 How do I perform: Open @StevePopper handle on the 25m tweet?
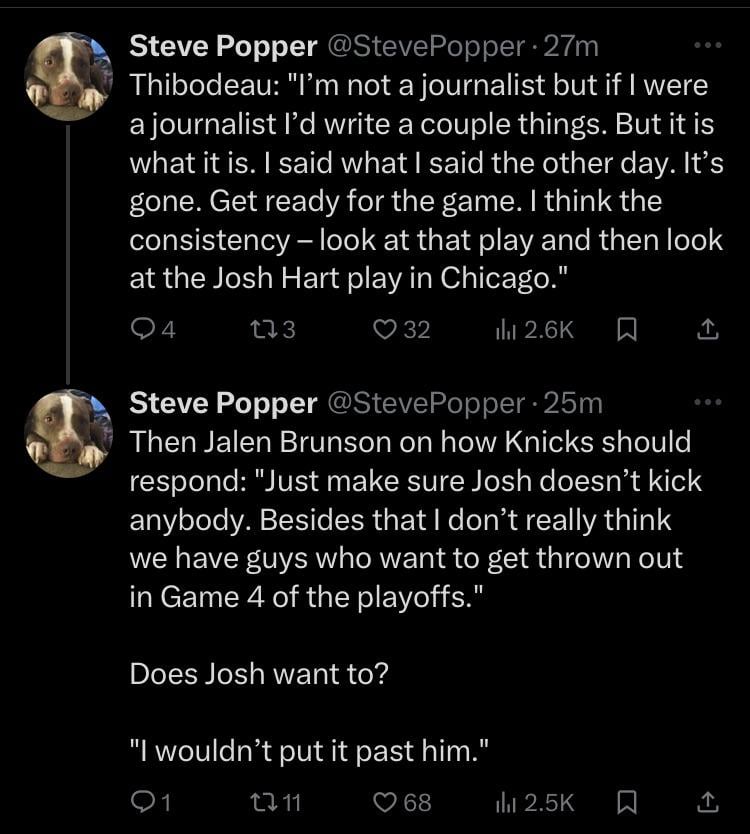tap(425, 403)
